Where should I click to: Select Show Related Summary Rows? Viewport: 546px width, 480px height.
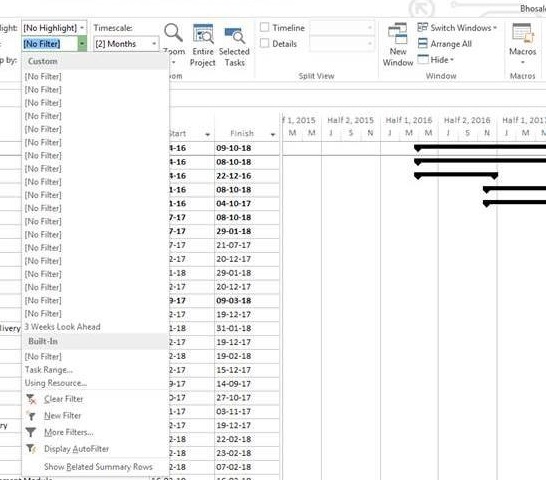pos(98,467)
